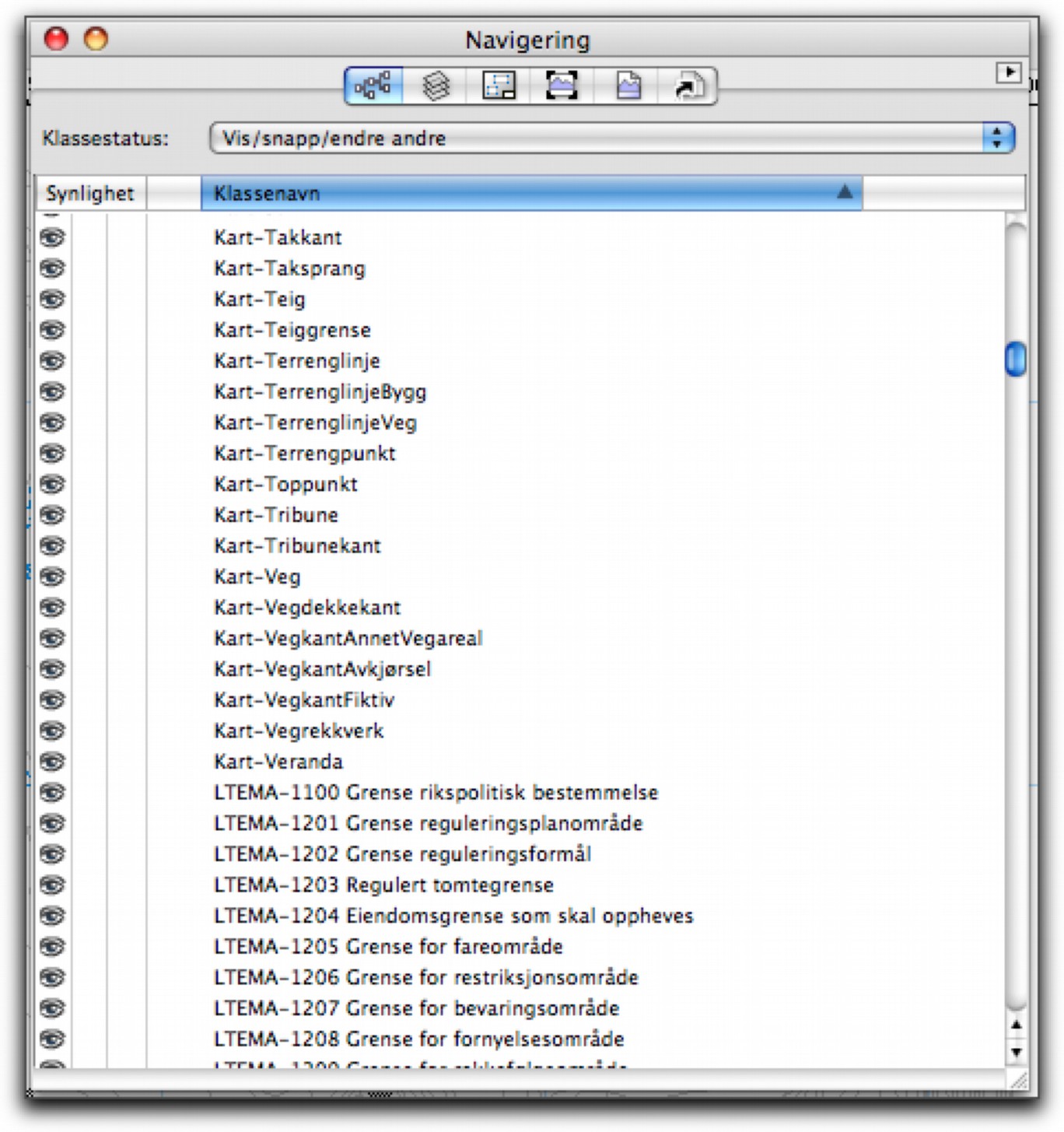The image size is (1064, 1132).
Task: Select LTEMA-1204 Eiendomsgrense som skal oppheves
Action: tap(453, 916)
